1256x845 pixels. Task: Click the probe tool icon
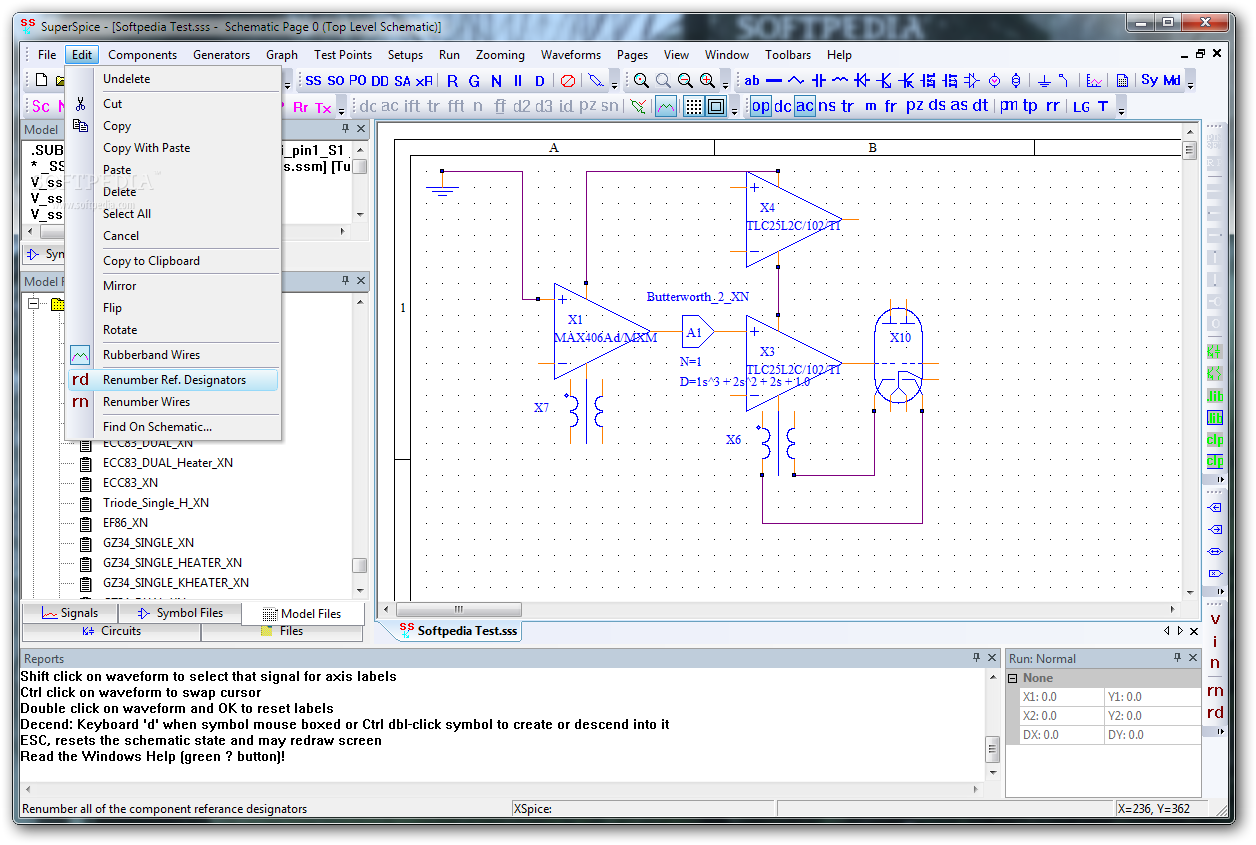click(596, 81)
